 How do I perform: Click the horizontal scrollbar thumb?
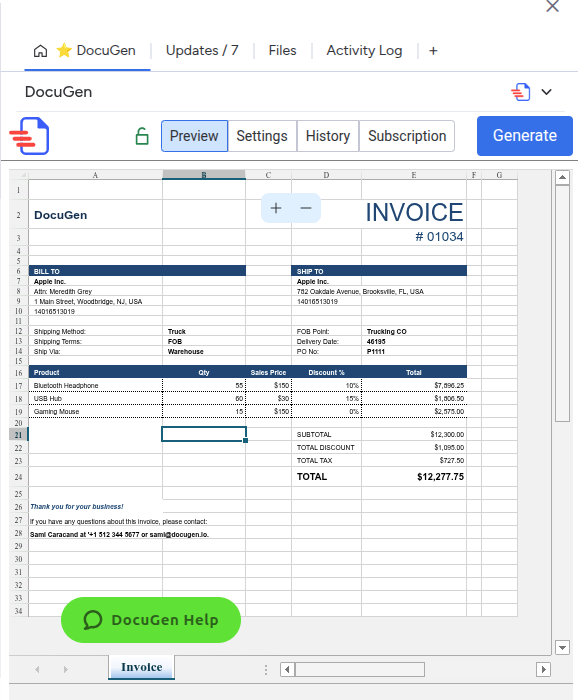click(x=360, y=669)
